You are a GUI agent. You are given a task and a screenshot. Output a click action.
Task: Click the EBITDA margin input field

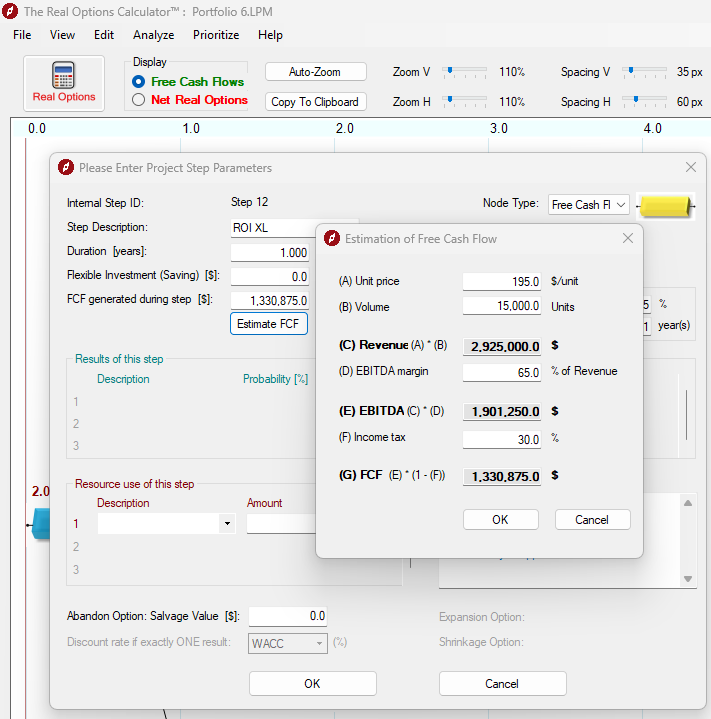click(502, 372)
